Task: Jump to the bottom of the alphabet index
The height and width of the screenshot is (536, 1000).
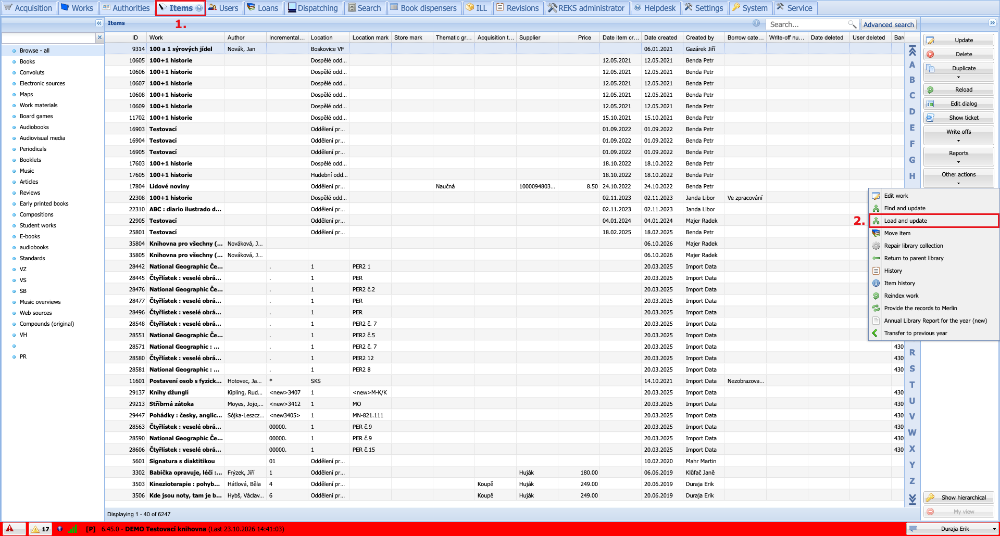Action: coord(912,498)
